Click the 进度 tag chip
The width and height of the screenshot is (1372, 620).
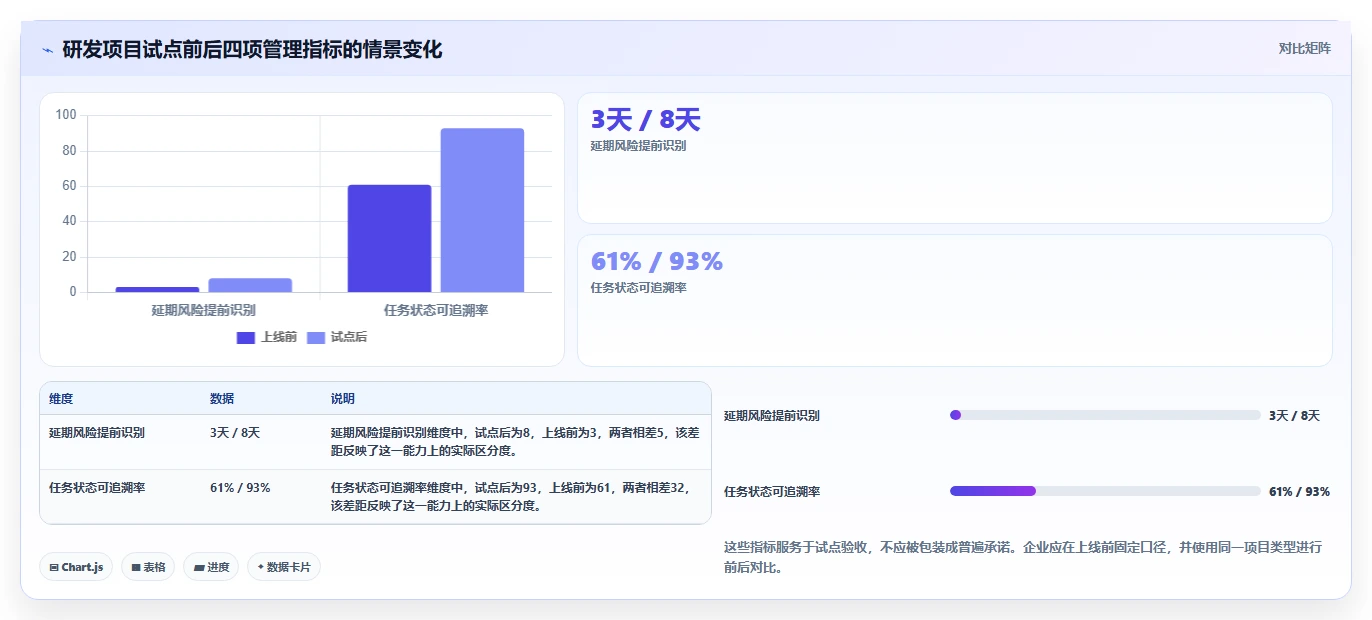click(211, 567)
